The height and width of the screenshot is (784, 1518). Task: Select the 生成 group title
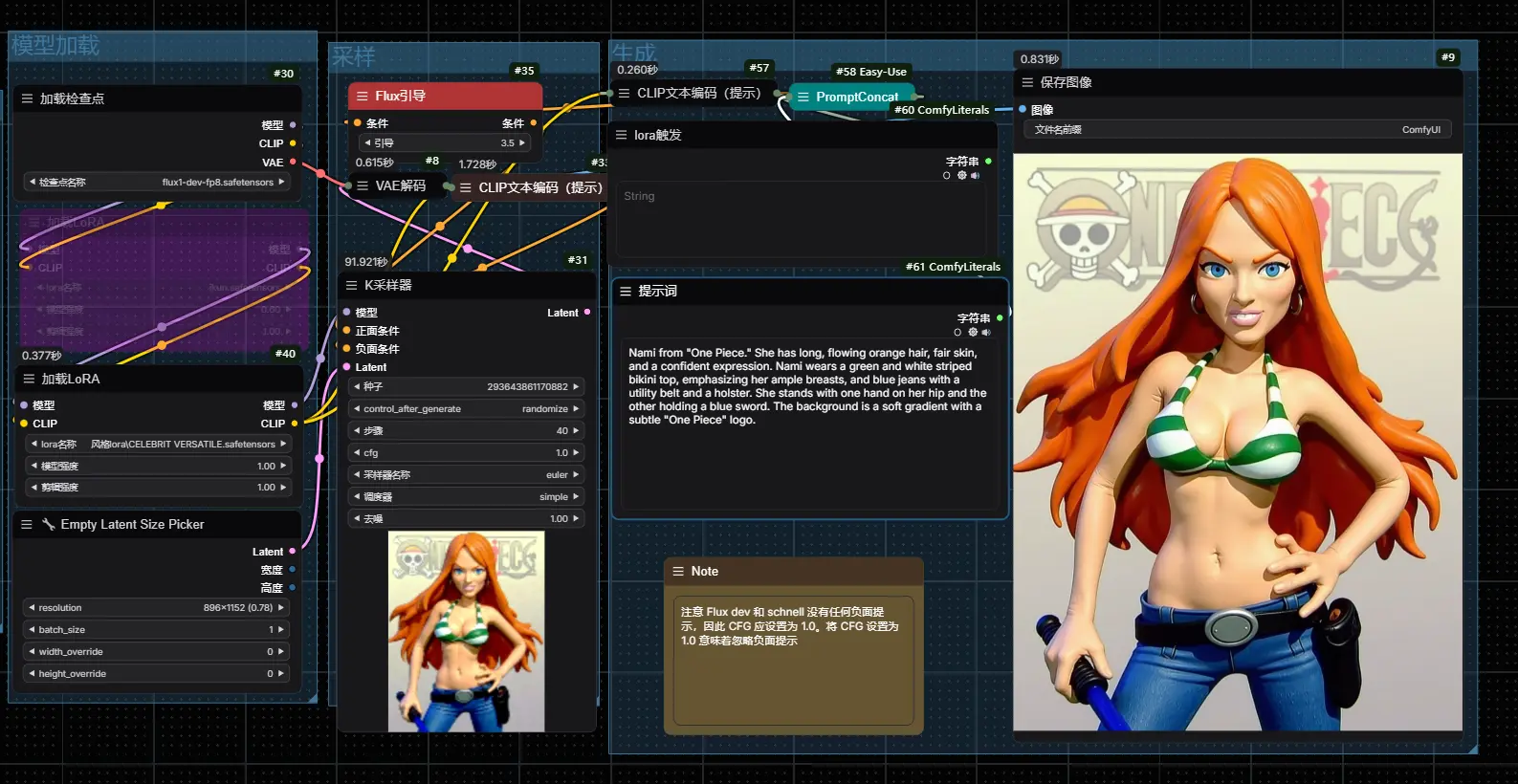(x=634, y=53)
